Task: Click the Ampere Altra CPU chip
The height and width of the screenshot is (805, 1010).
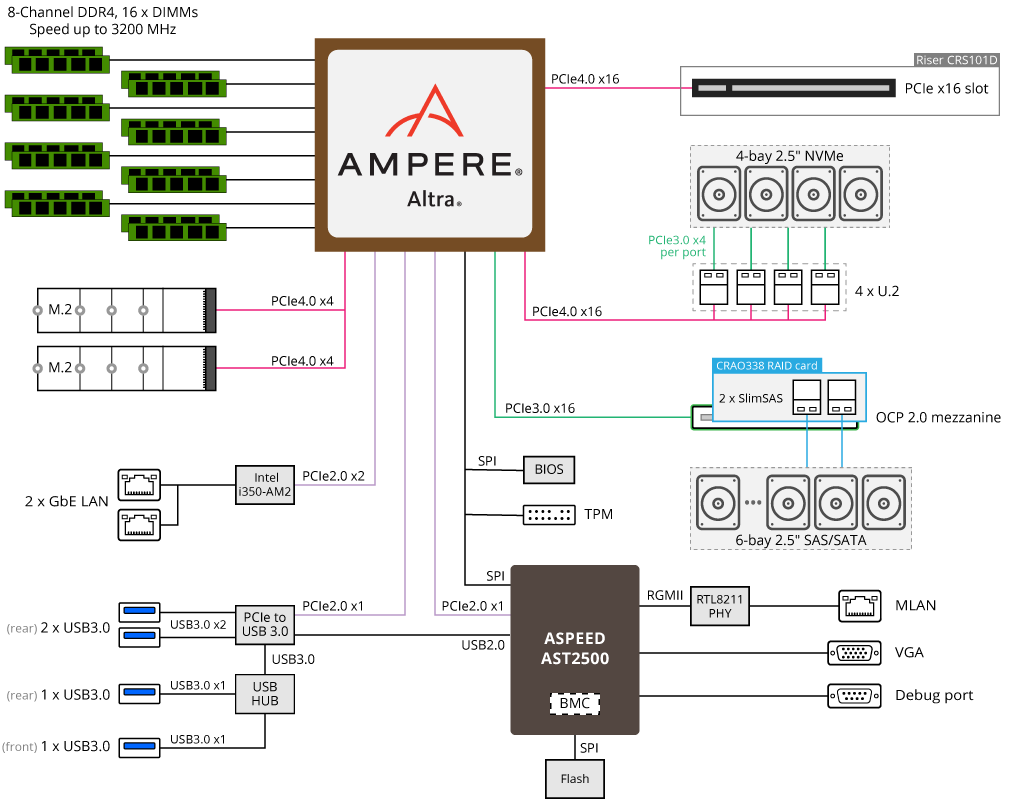Action: coord(430,145)
